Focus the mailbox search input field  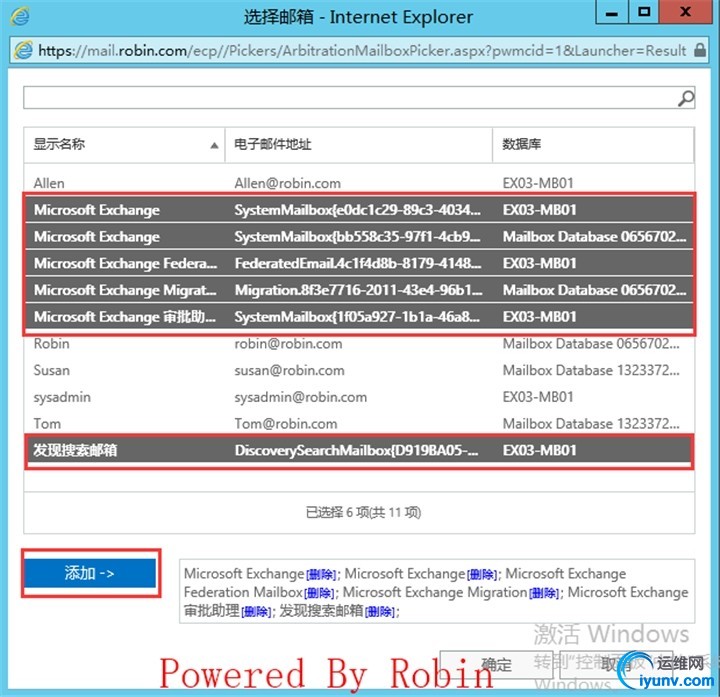click(x=359, y=98)
